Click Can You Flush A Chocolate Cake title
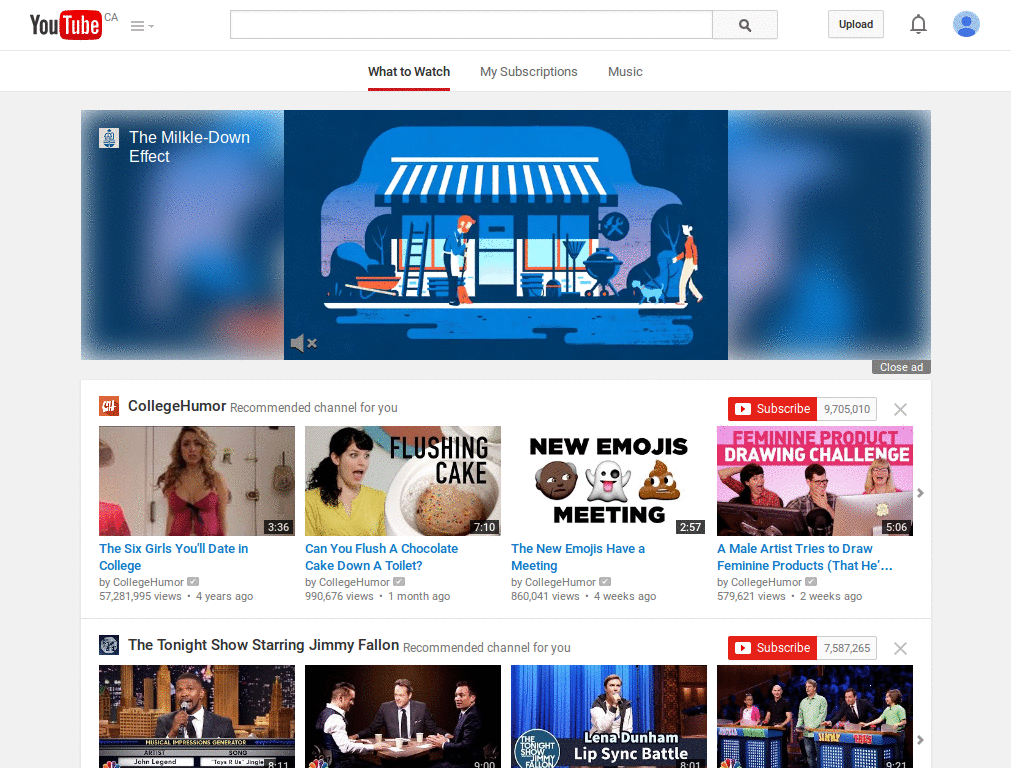Viewport: 1024px width, 768px height. pos(381,557)
